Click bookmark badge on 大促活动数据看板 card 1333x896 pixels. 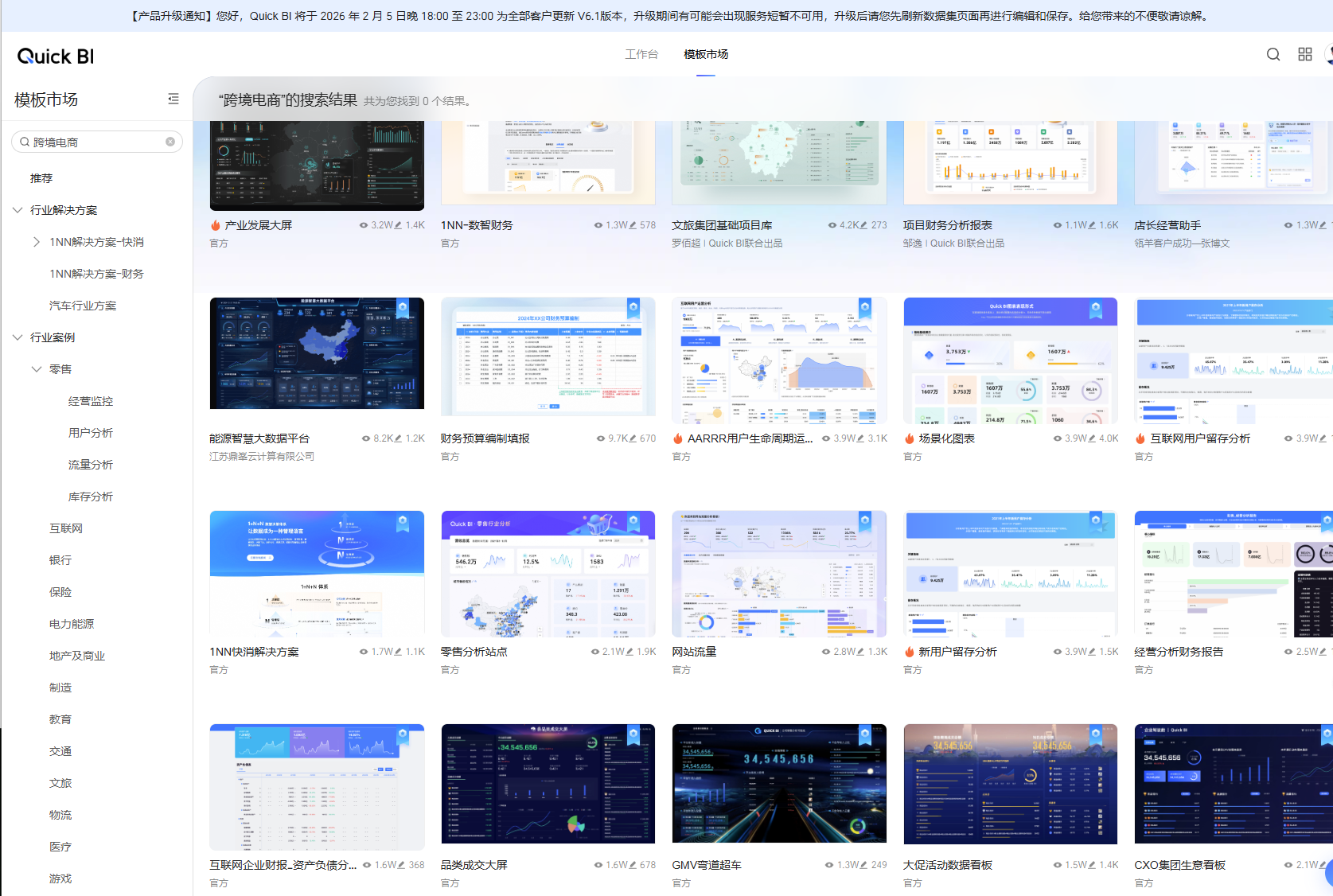coord(1096,734)
